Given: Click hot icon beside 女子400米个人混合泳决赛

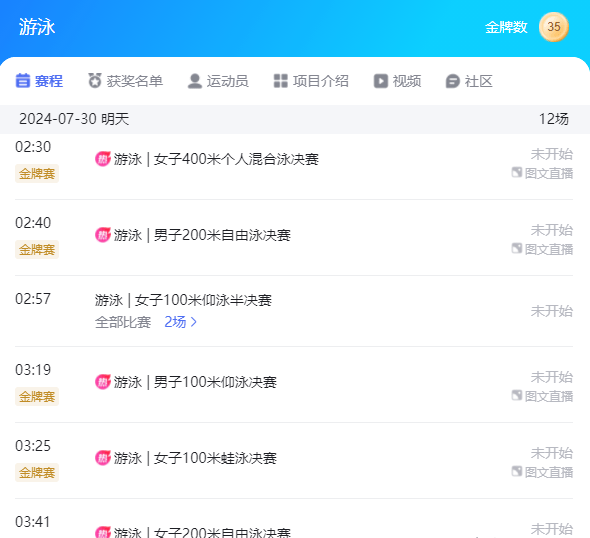Looking at the screenshot, I should point(103,159).
